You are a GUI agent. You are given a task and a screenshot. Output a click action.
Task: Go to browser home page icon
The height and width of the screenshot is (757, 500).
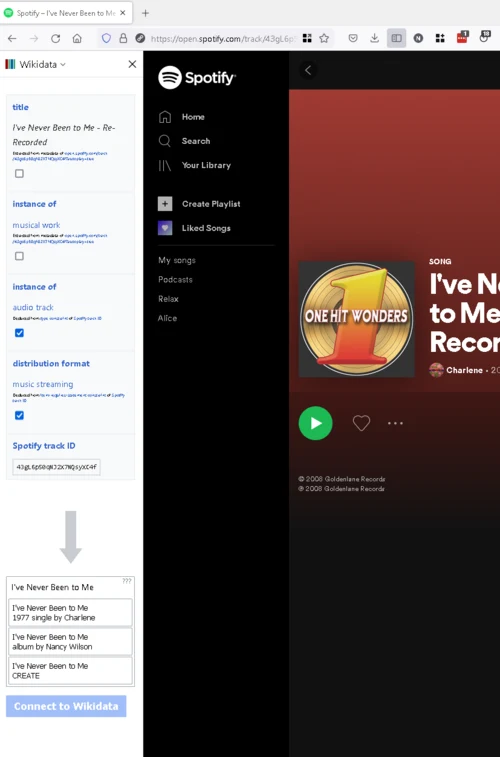pyautogui.click(x=77, y=39)
